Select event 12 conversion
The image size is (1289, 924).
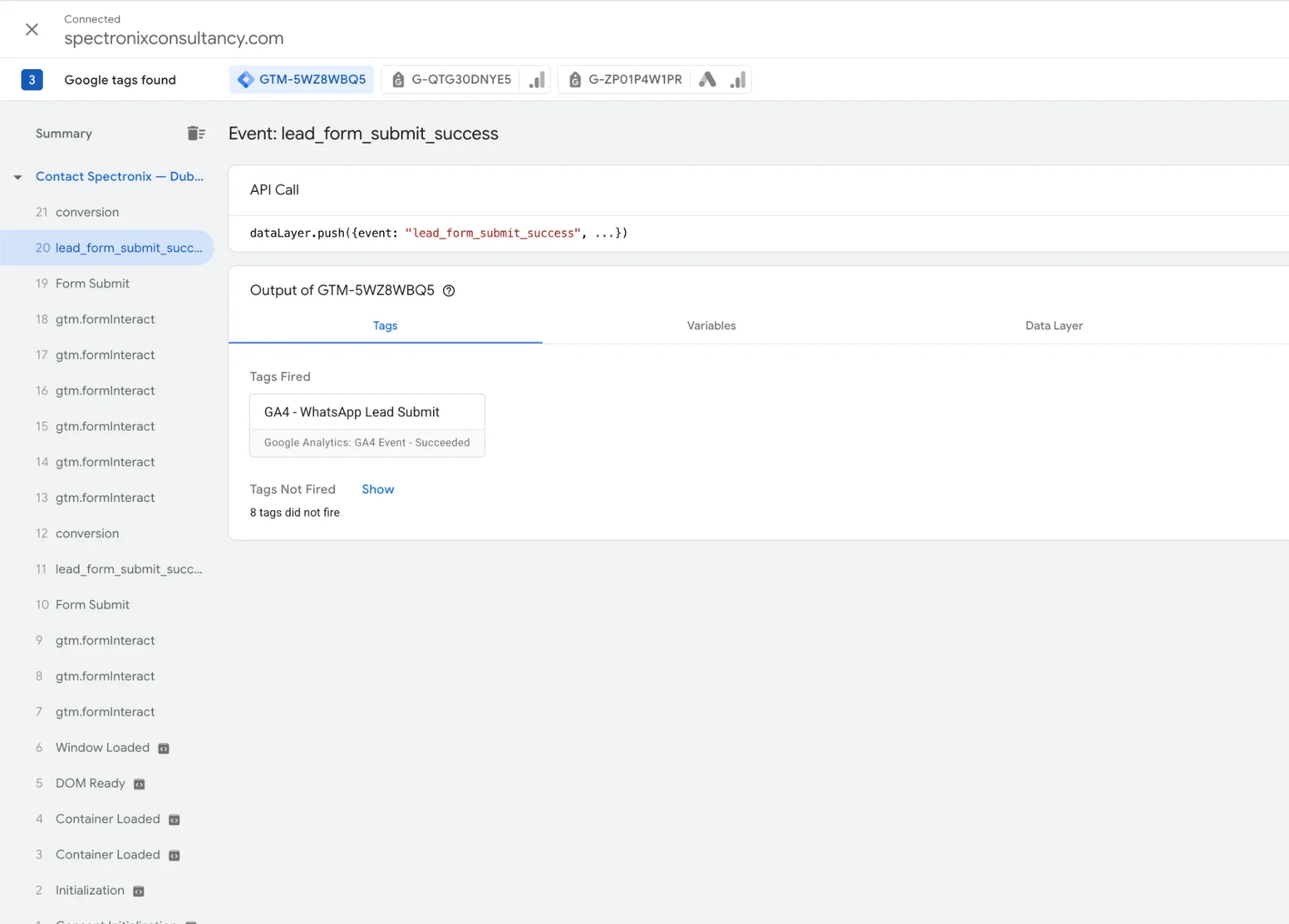107,533
